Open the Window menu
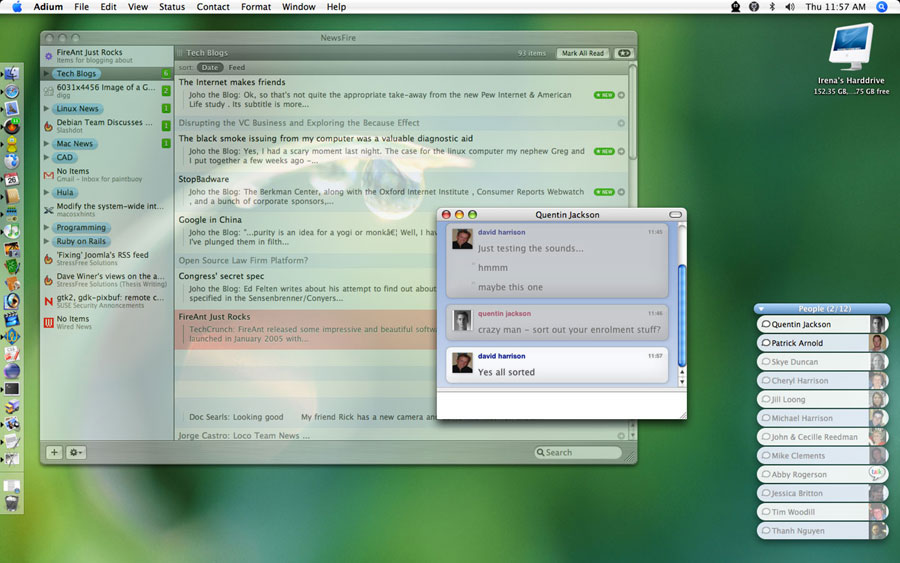This screenshot has width=900, height=563. tap(298, 7)
